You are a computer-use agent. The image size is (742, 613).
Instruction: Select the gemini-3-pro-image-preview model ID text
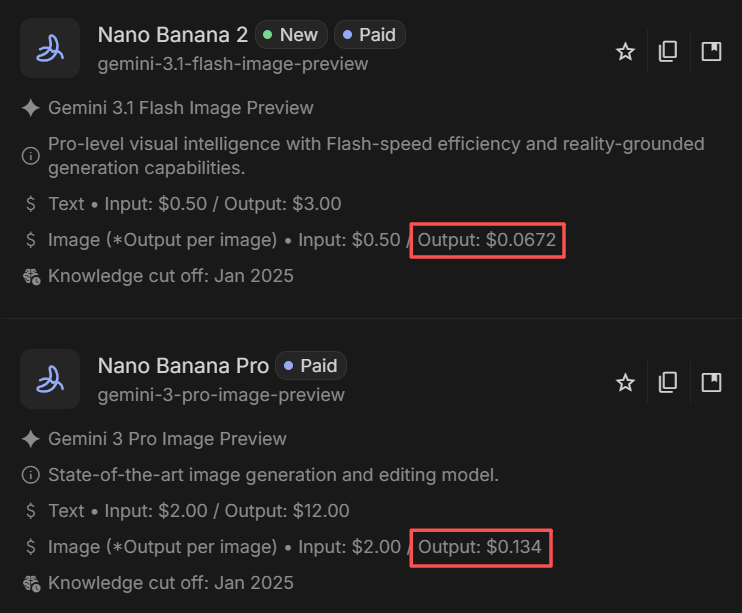tap(221, 395)
